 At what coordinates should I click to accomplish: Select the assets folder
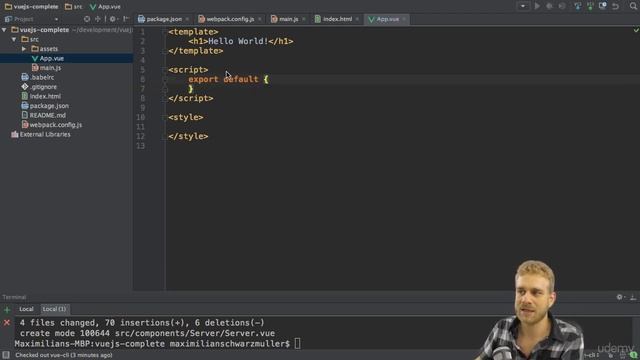(44, 49)
